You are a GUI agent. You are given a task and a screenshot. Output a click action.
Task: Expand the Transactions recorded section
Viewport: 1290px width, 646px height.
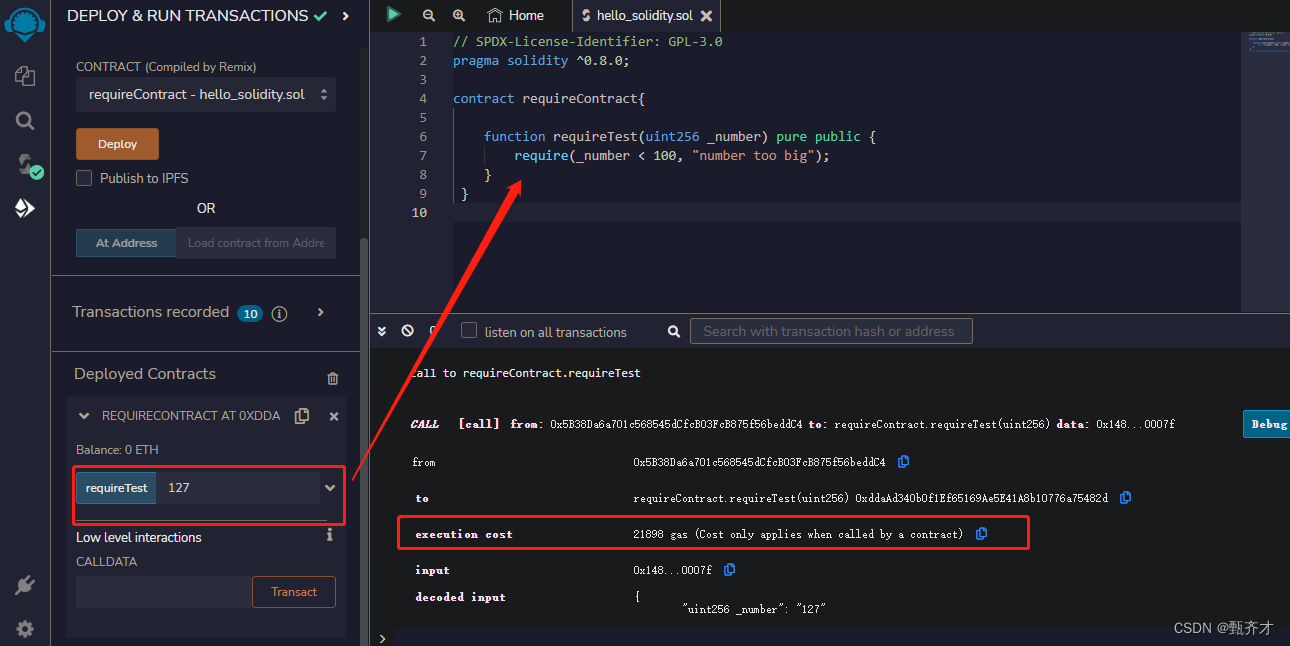pos(320,312)
